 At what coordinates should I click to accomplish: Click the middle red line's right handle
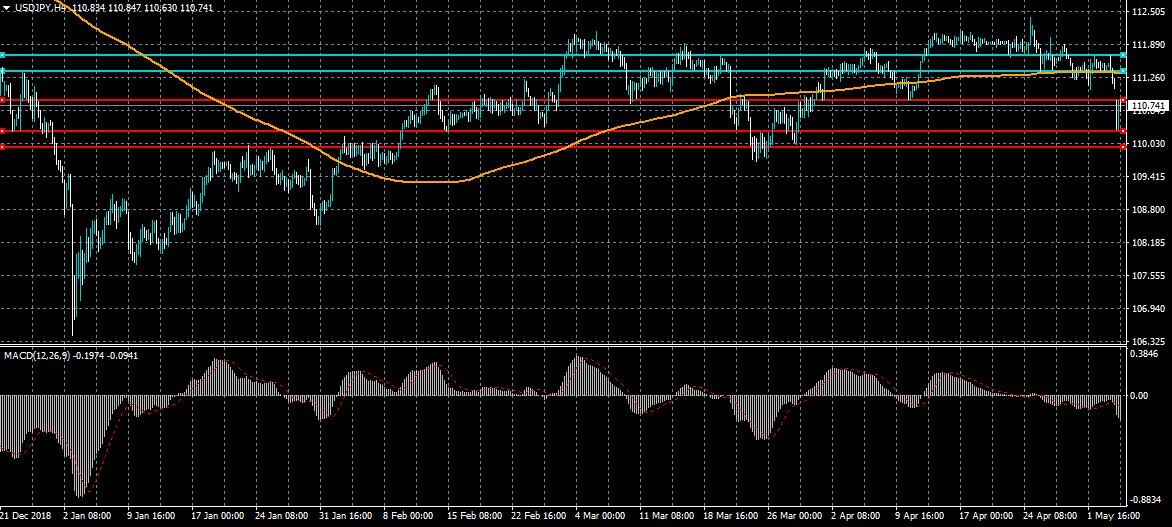1123,131
